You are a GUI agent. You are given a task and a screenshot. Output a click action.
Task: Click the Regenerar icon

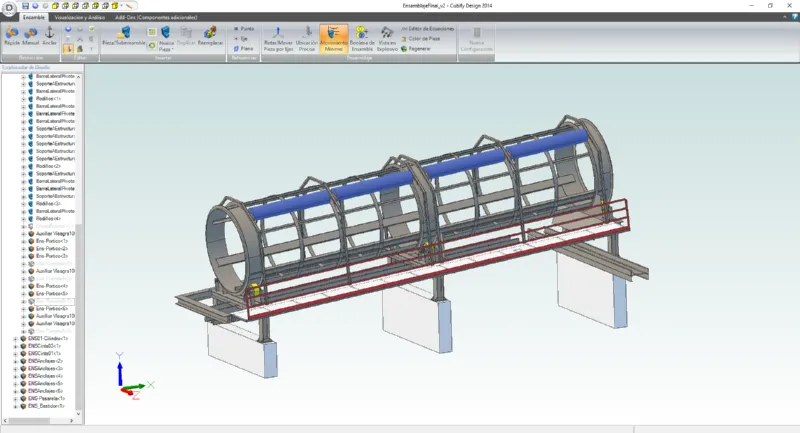pos(420,47)
